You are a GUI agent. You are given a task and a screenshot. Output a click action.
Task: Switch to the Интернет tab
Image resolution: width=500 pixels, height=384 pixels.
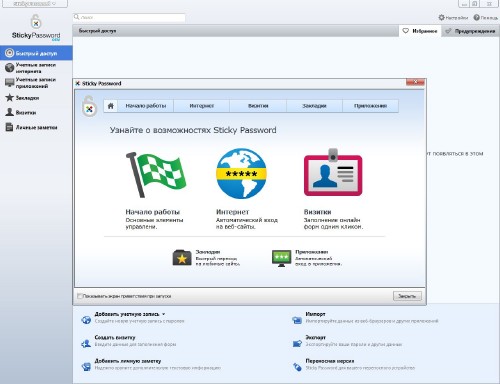(x=202, y=106)
